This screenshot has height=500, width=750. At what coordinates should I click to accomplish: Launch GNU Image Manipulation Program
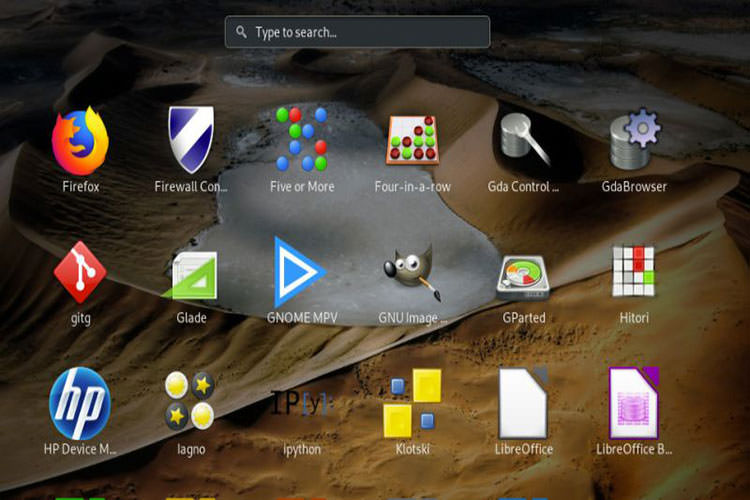click(412, 273)
